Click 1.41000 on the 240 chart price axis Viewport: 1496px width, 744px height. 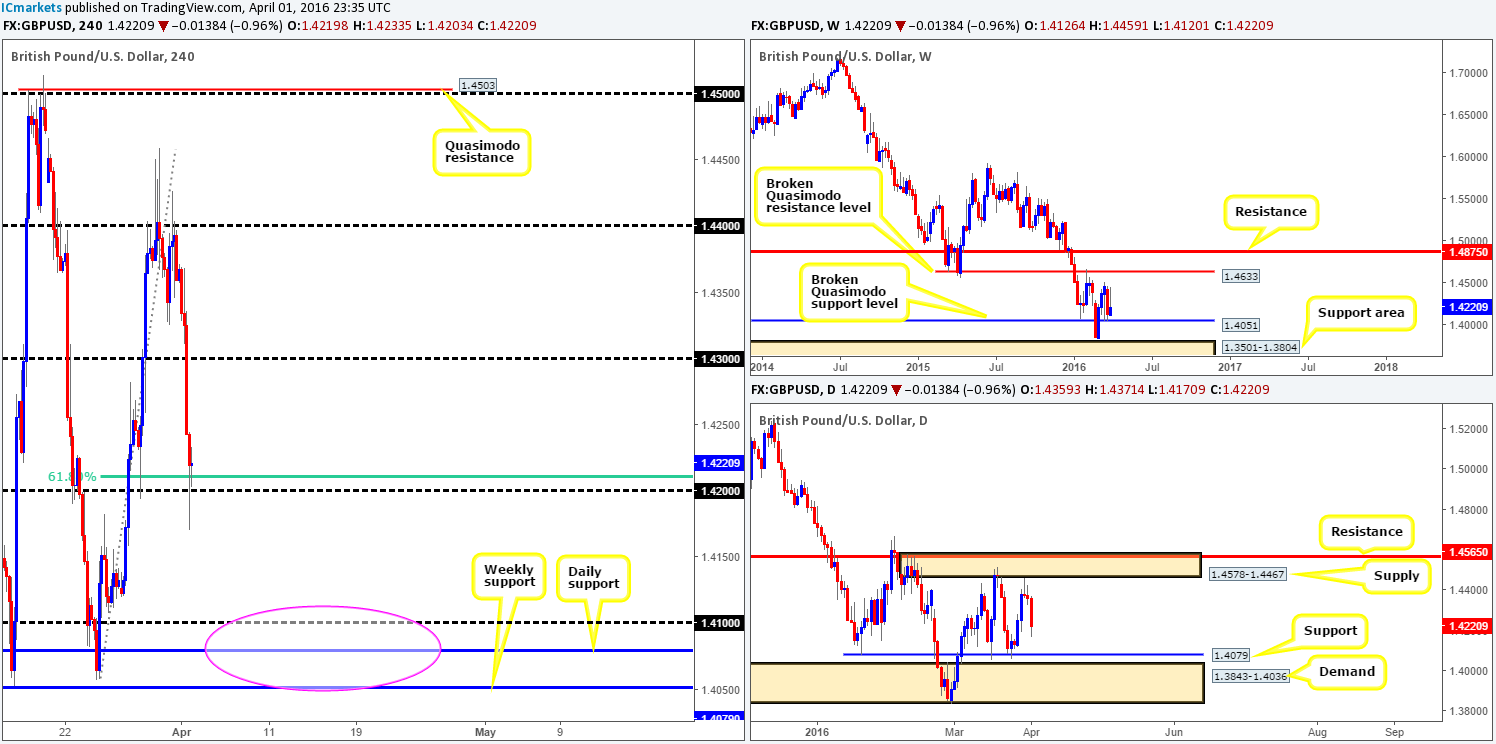pos(717,623)
